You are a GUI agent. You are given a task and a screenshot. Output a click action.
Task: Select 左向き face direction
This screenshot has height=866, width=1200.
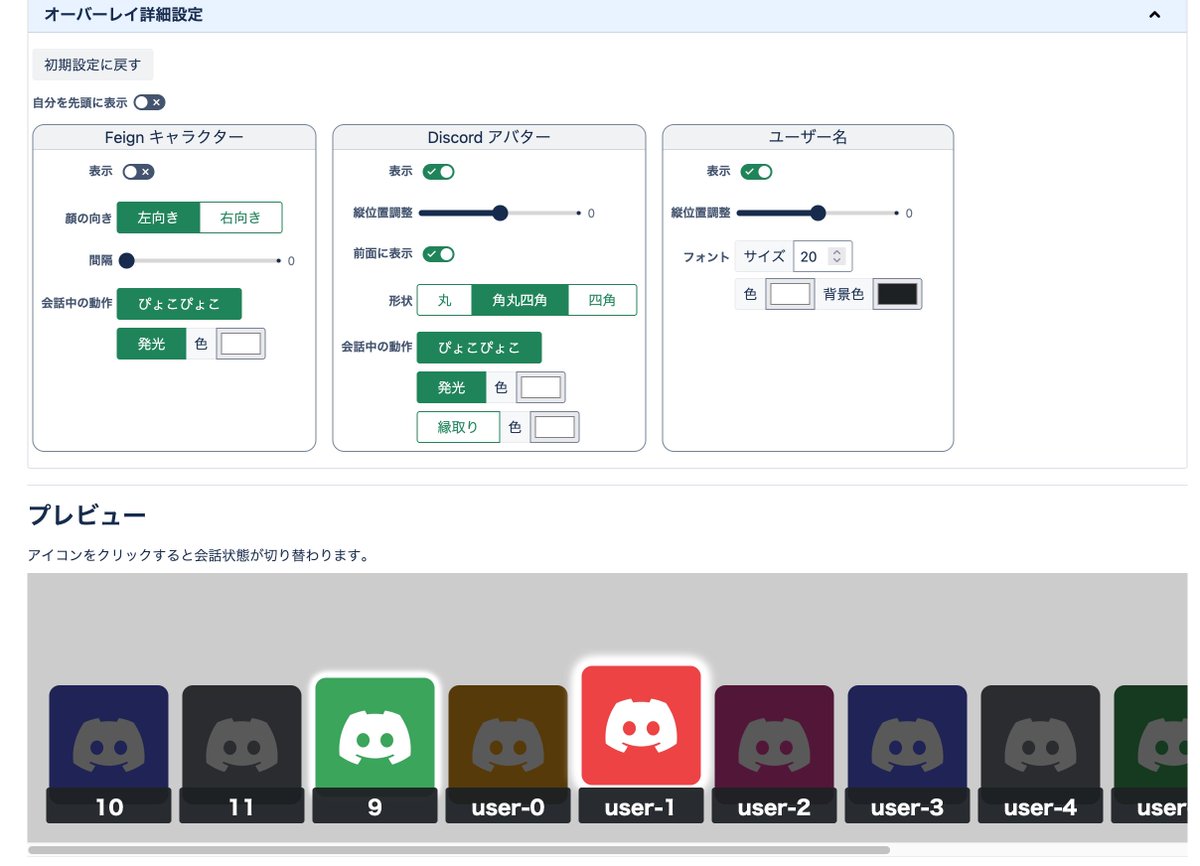pos(158,218)
